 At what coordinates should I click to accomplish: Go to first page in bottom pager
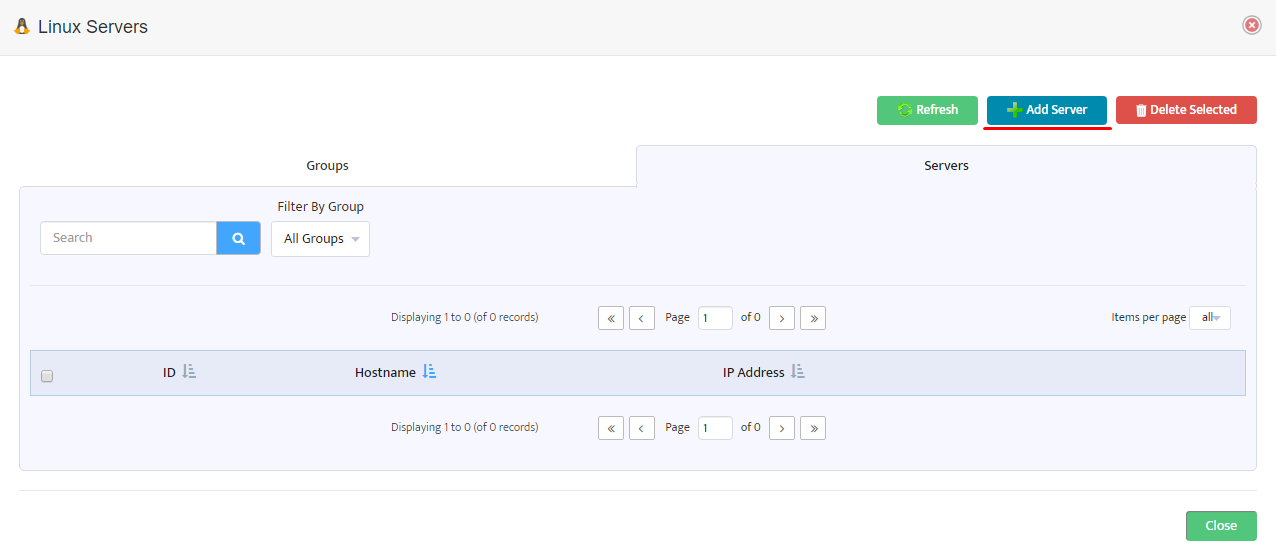610,428
